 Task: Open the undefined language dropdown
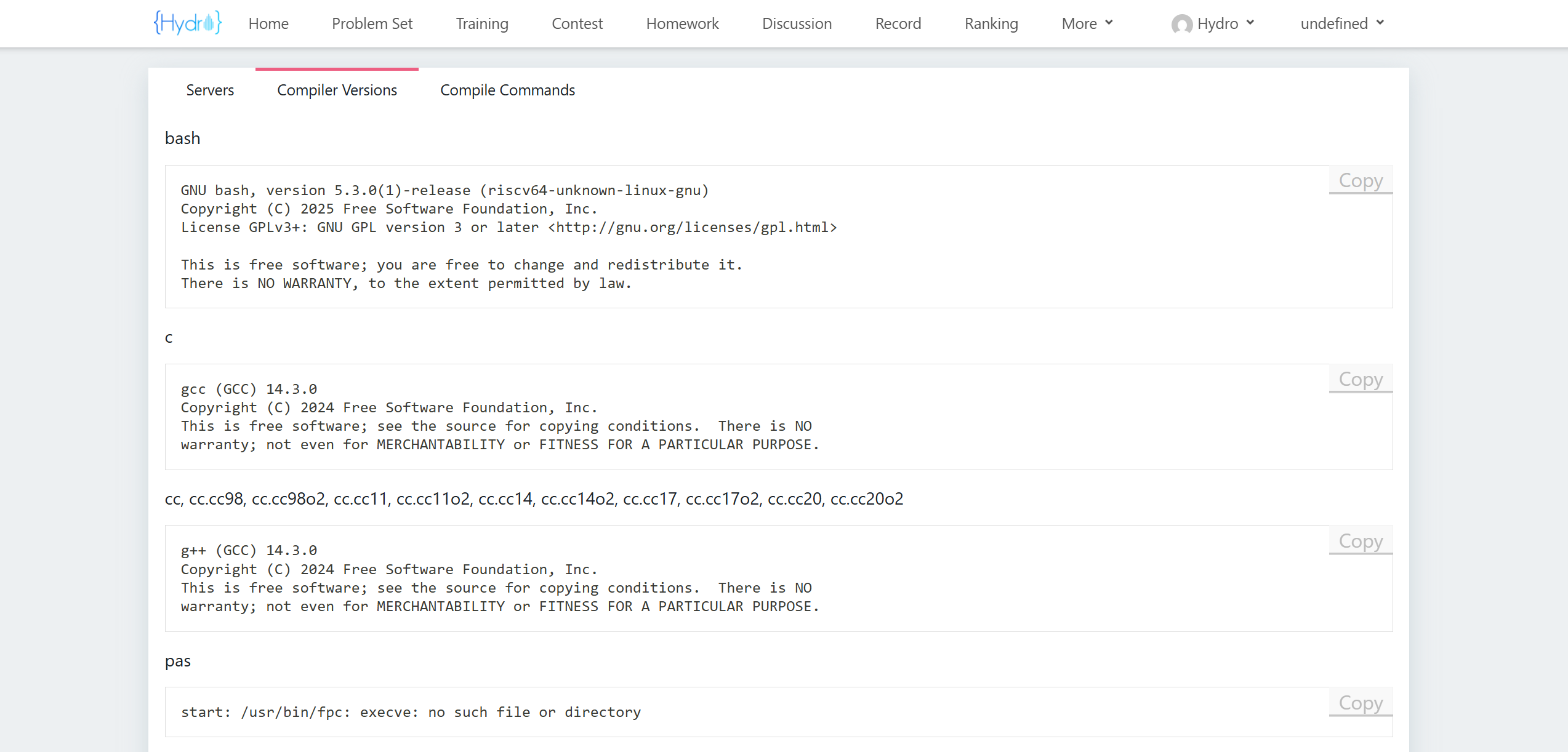[x=1342, y=23]
